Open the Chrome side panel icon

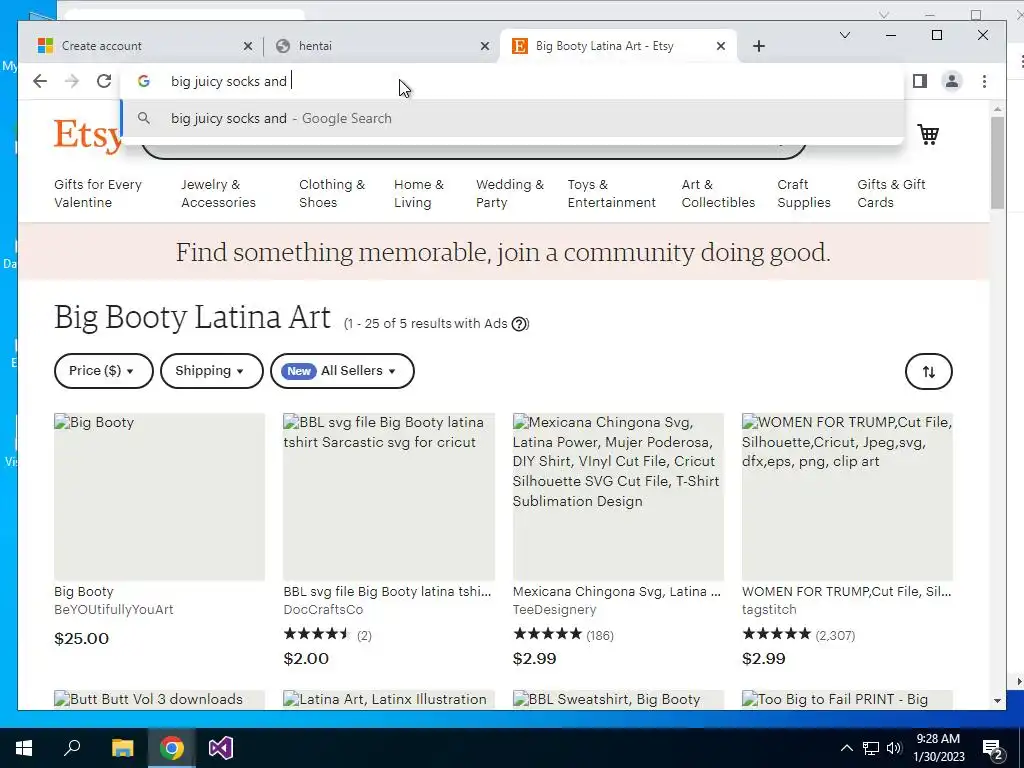tap(920, 81)
